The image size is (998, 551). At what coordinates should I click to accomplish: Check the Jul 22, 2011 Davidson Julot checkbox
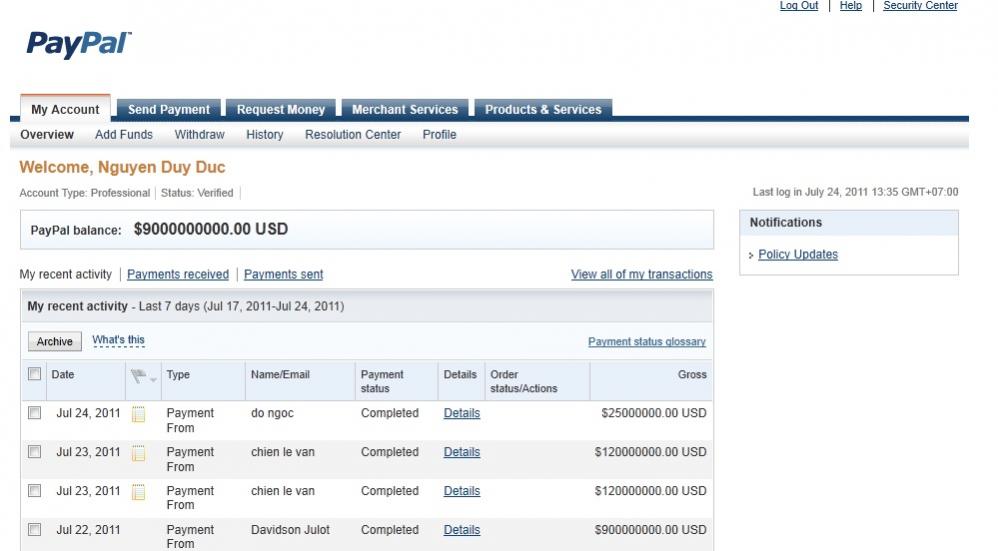click(x=34, y=529)
